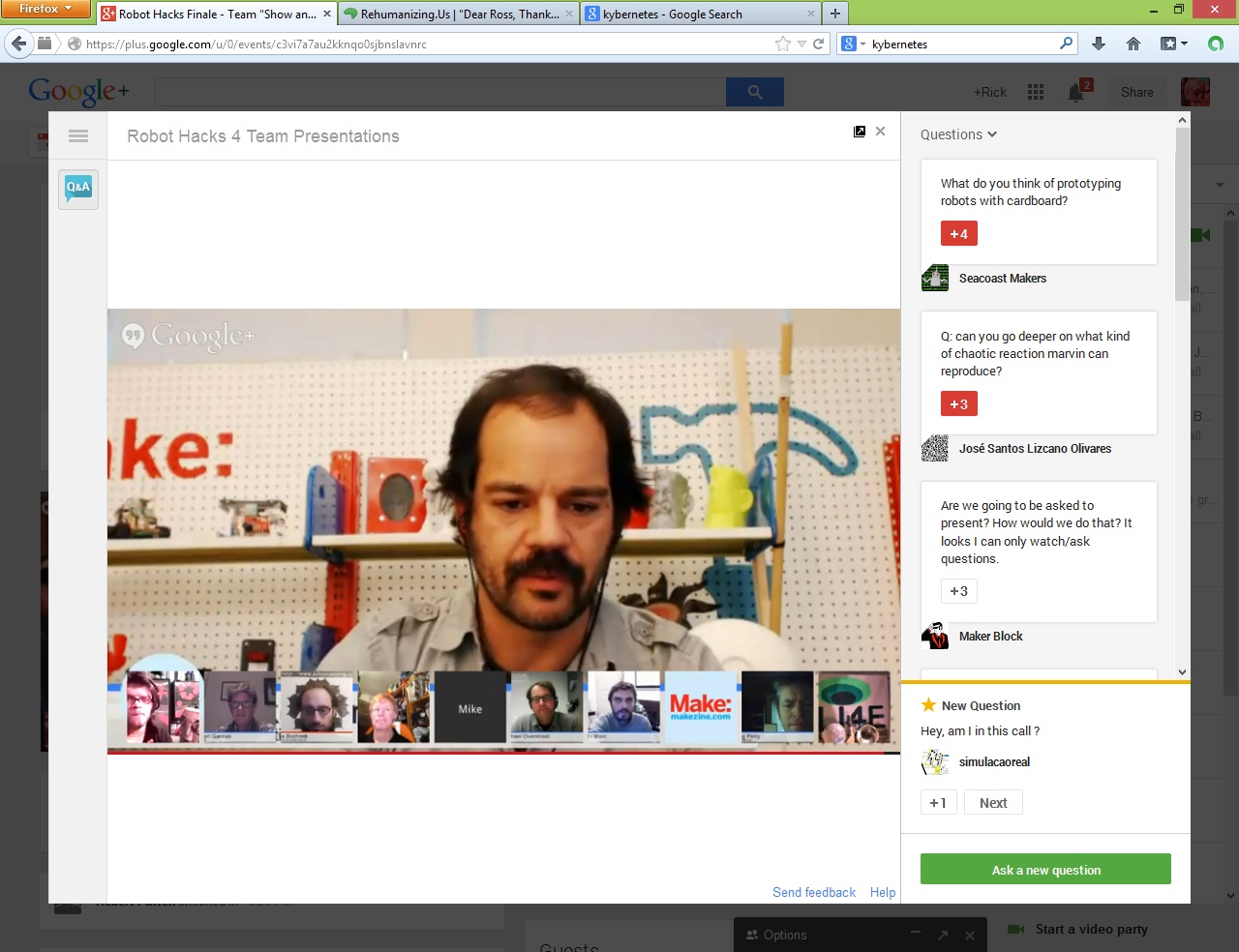Toggle +3 vote on marvin question
Viewport: 1239px width, 952px height.
pyautogui.click(x=958, y=404)
